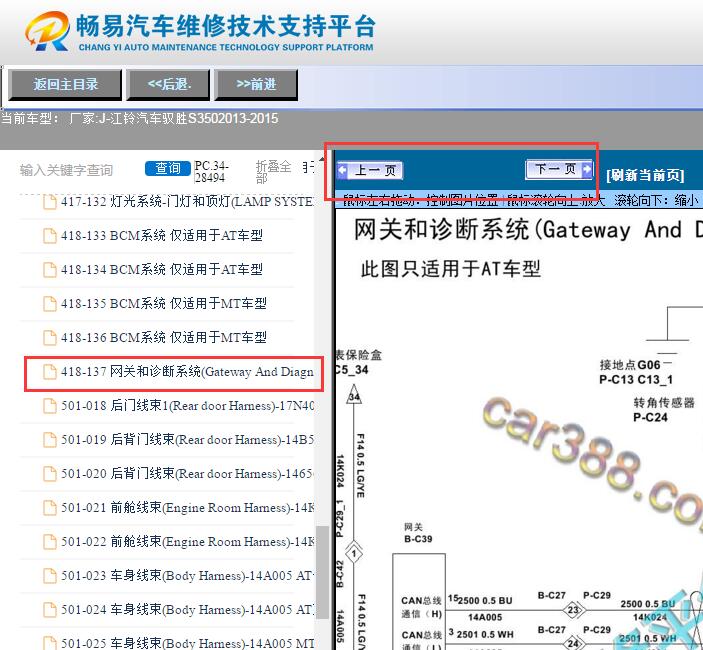
Task: Click the document icon beside 501-020
Action: 49,474
